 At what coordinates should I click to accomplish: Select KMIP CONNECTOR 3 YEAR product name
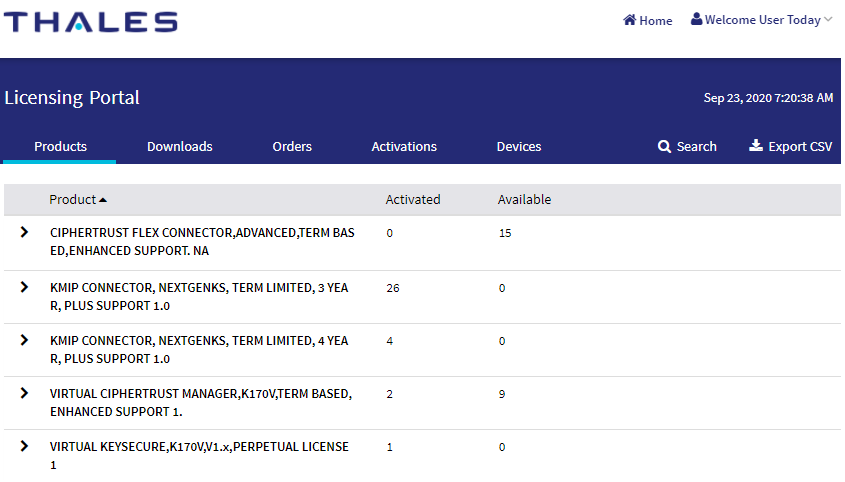point(199,297)
